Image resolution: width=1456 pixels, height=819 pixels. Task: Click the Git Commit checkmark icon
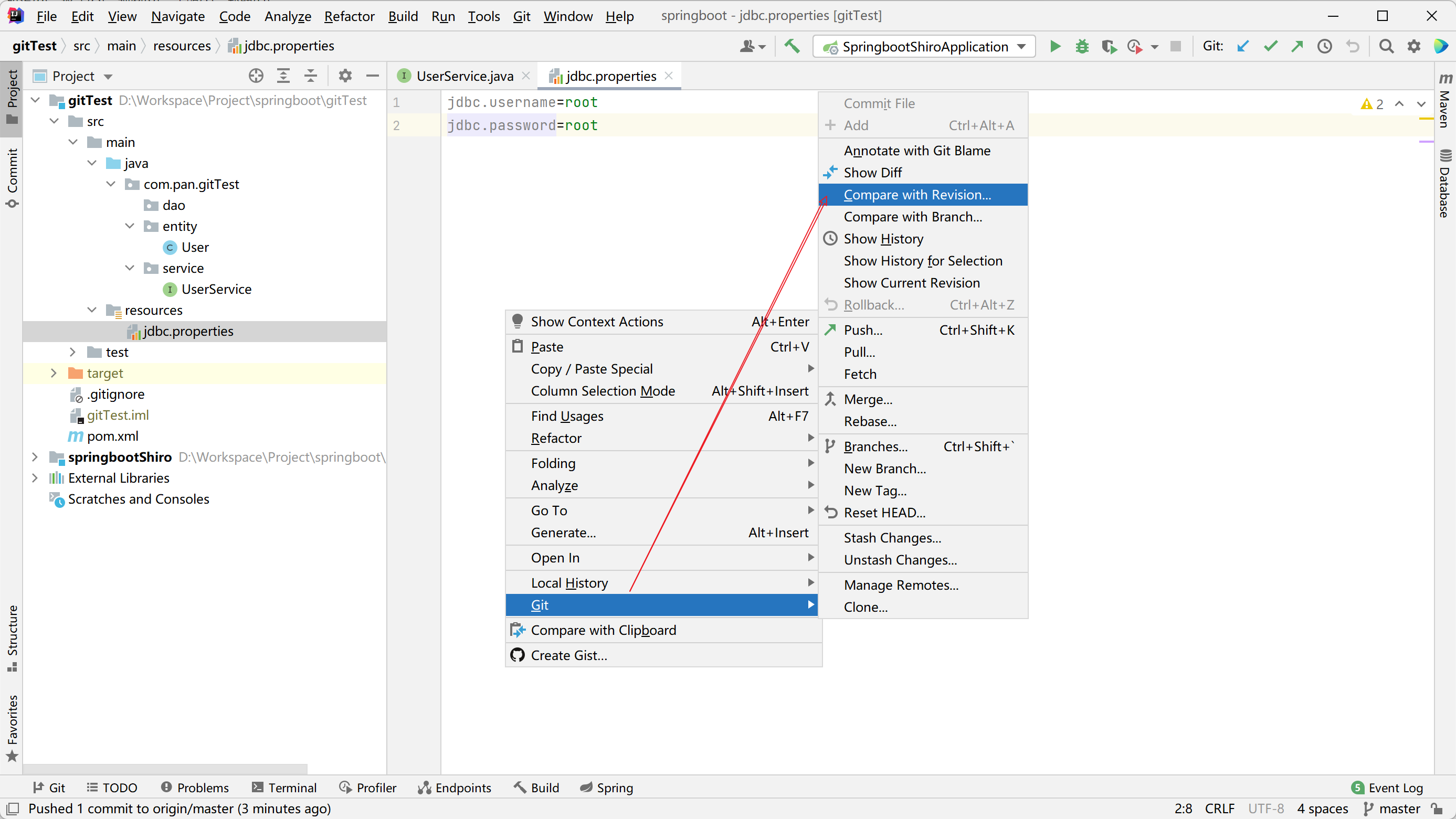click(x=1270, y=46)
